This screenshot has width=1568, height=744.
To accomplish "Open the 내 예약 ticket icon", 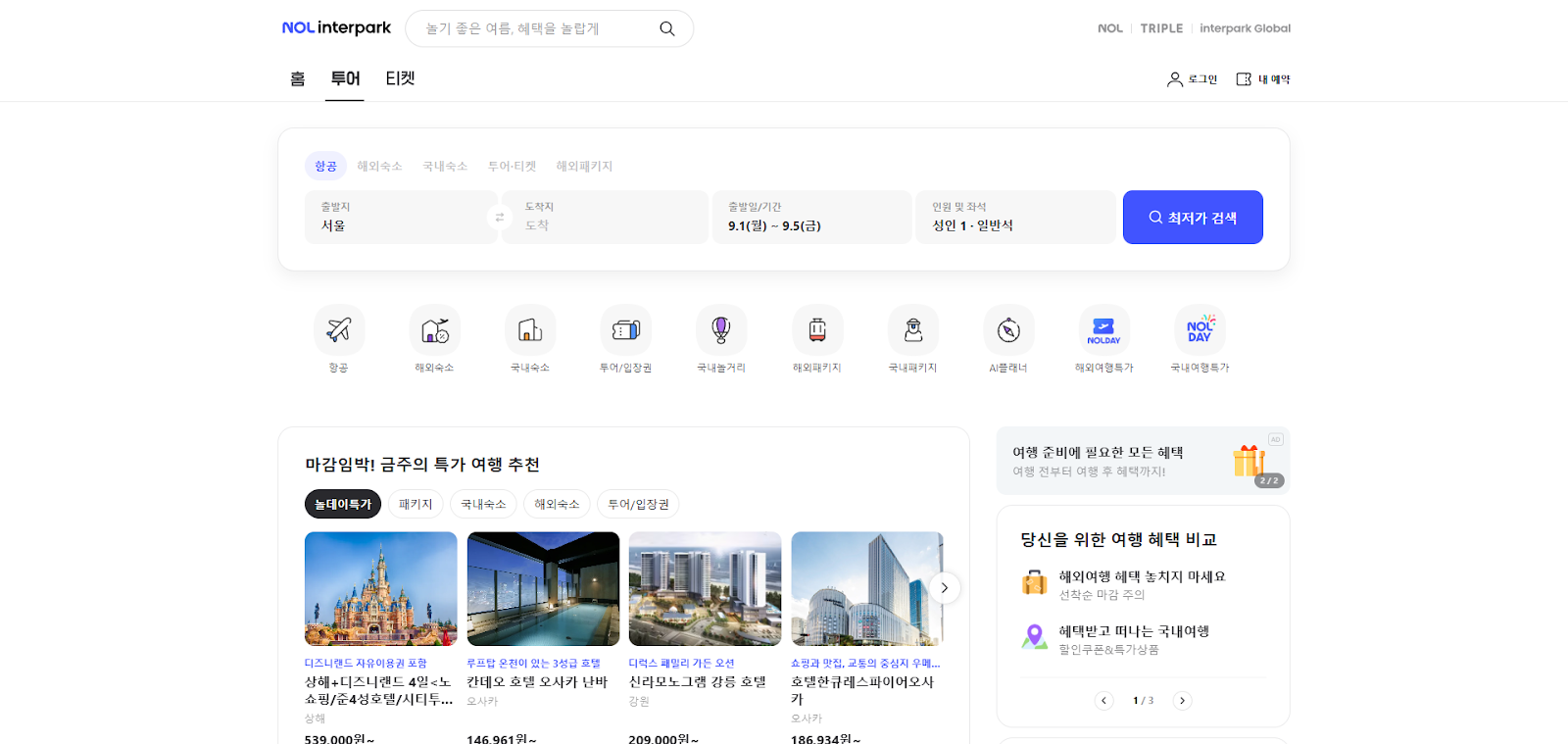I will [1244, 79].
